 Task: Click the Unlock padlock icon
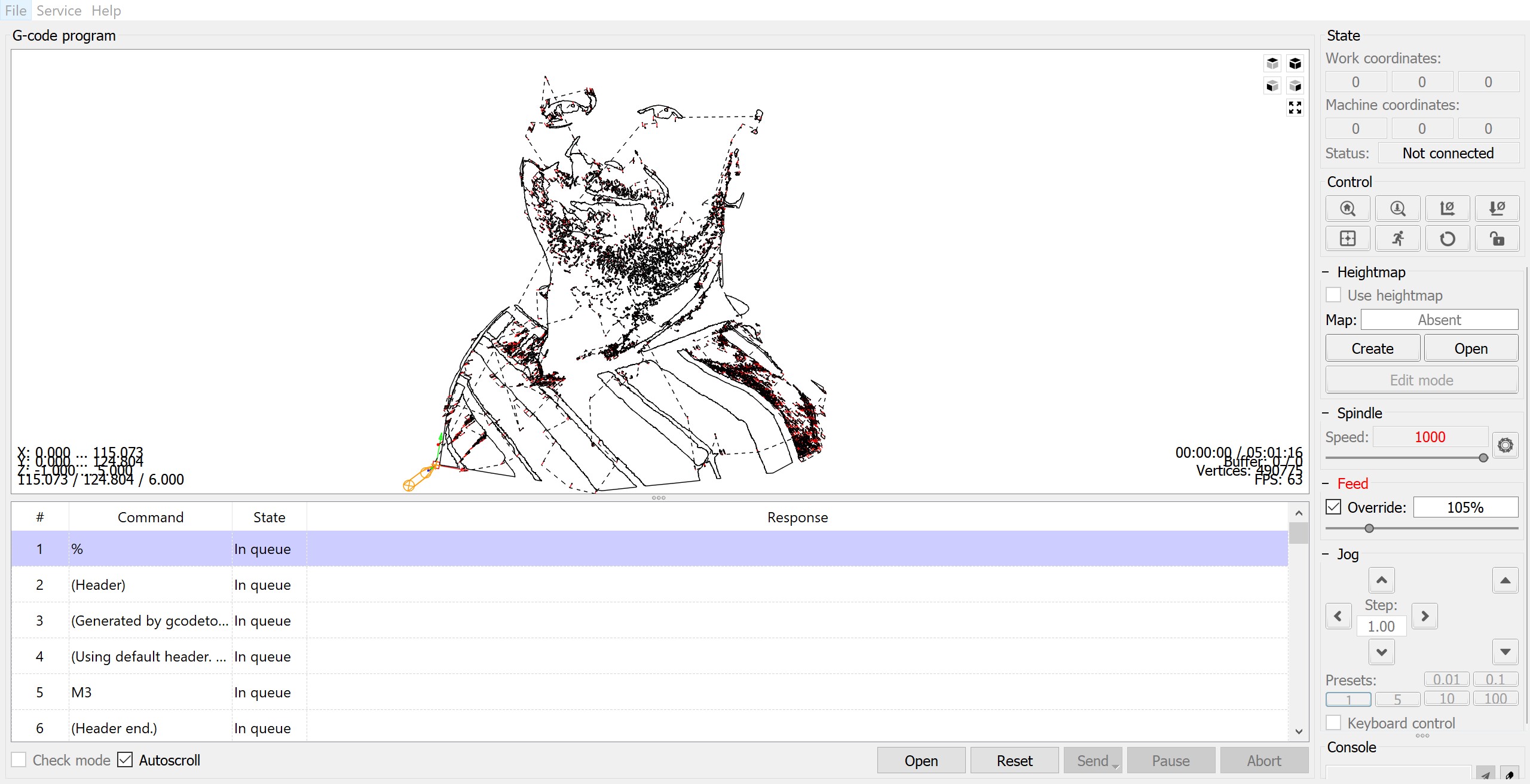point(1497,238)
